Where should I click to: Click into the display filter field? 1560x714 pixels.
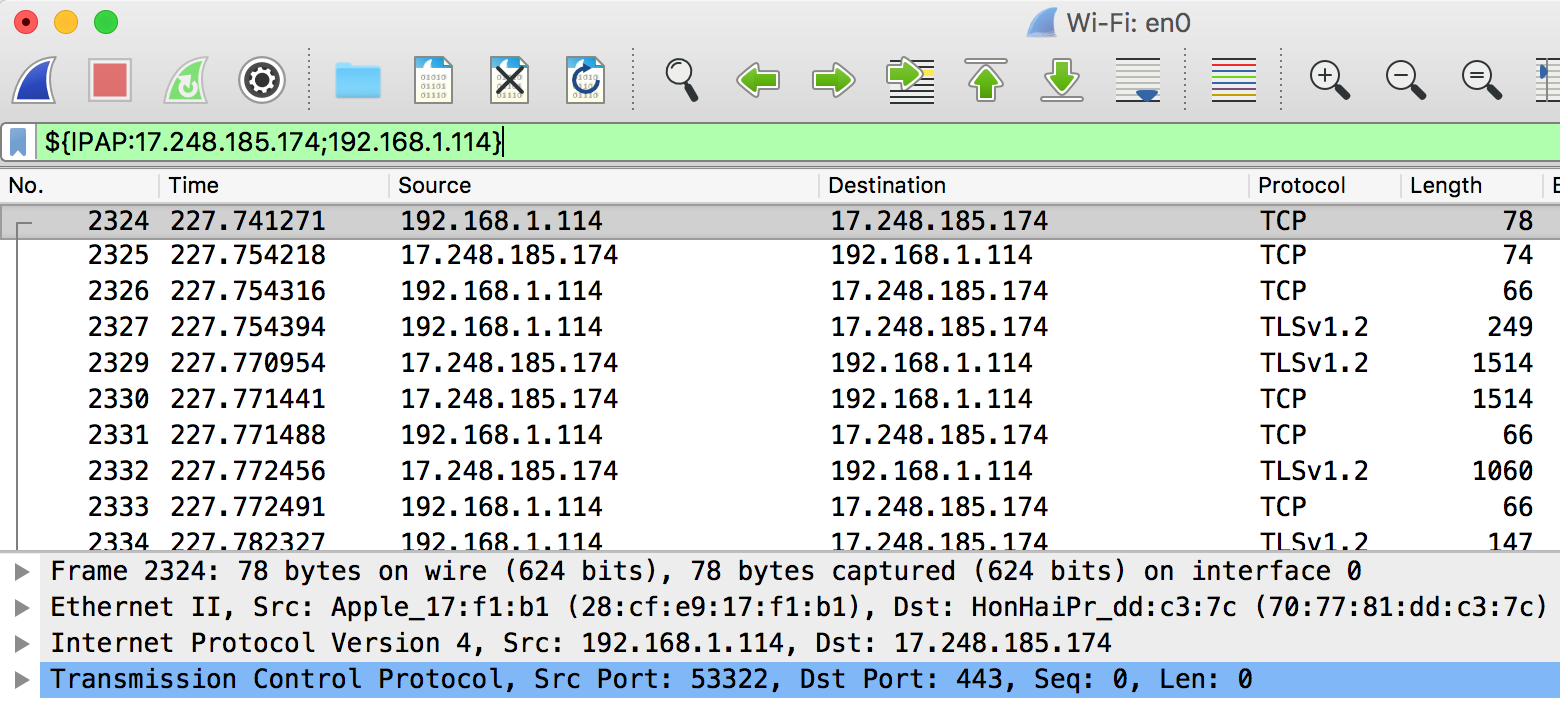pyautogui.click(x=800, y=142)
